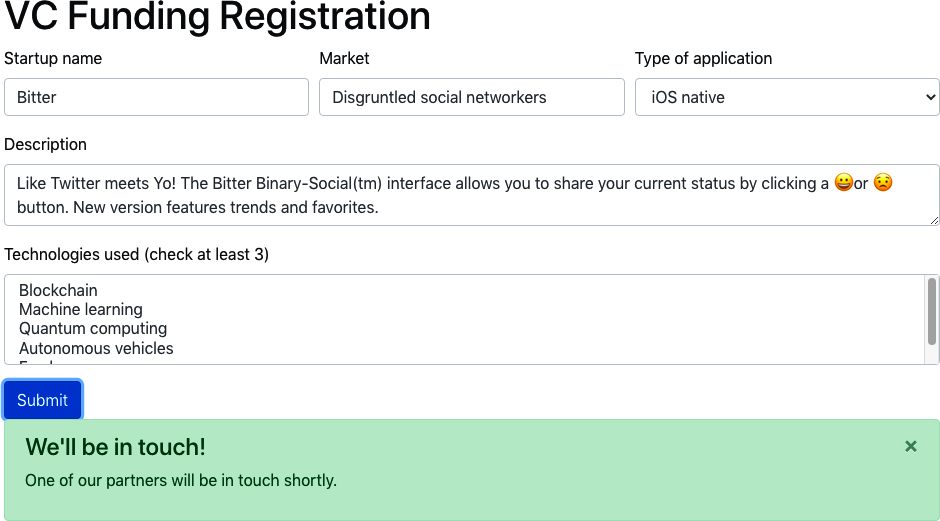
Task: Click the worried face emoji in Description
Action: click(x=883, y=183)
